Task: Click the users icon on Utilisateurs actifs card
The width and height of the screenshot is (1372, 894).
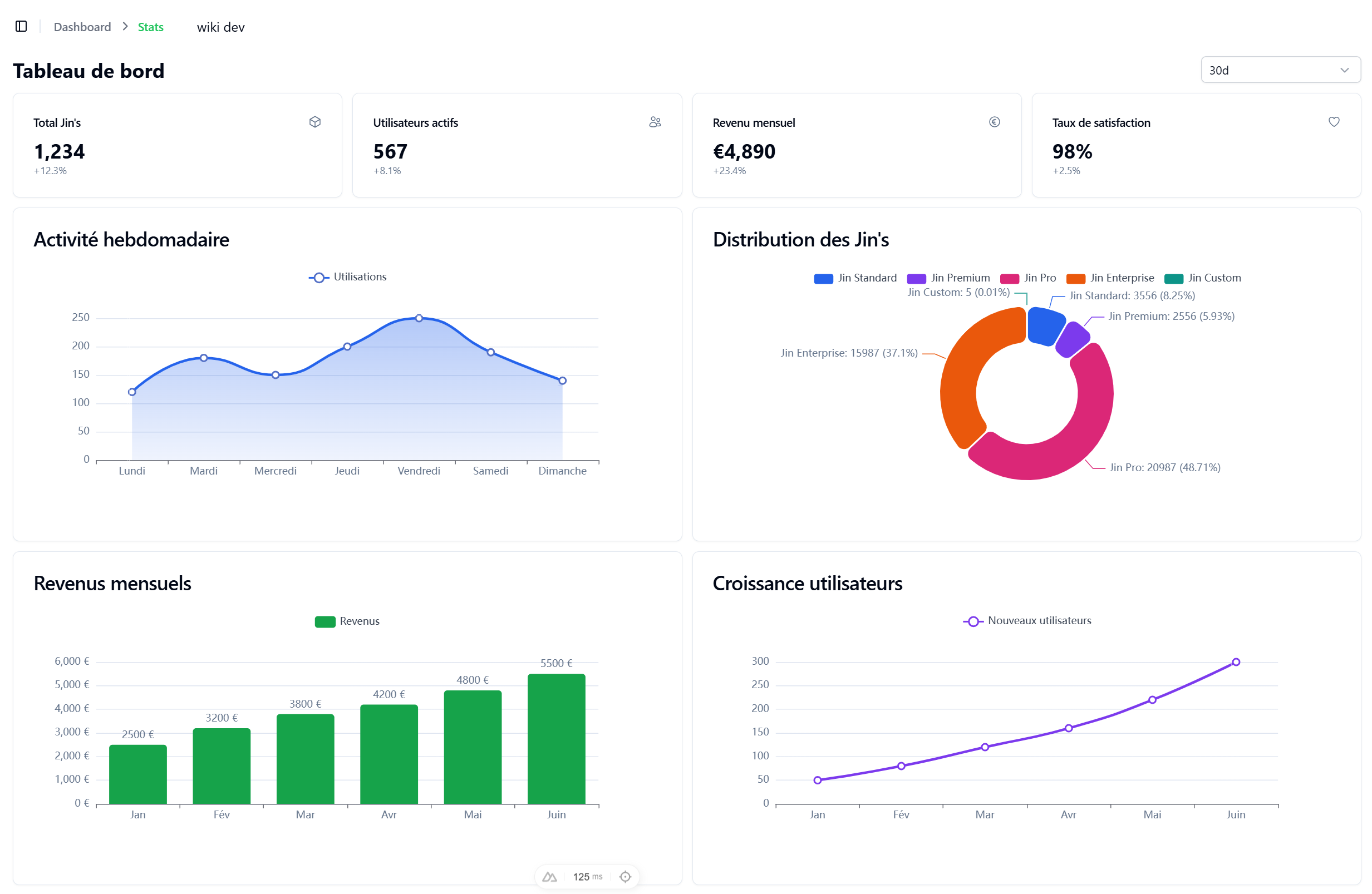Action: [x=655, y=121]
